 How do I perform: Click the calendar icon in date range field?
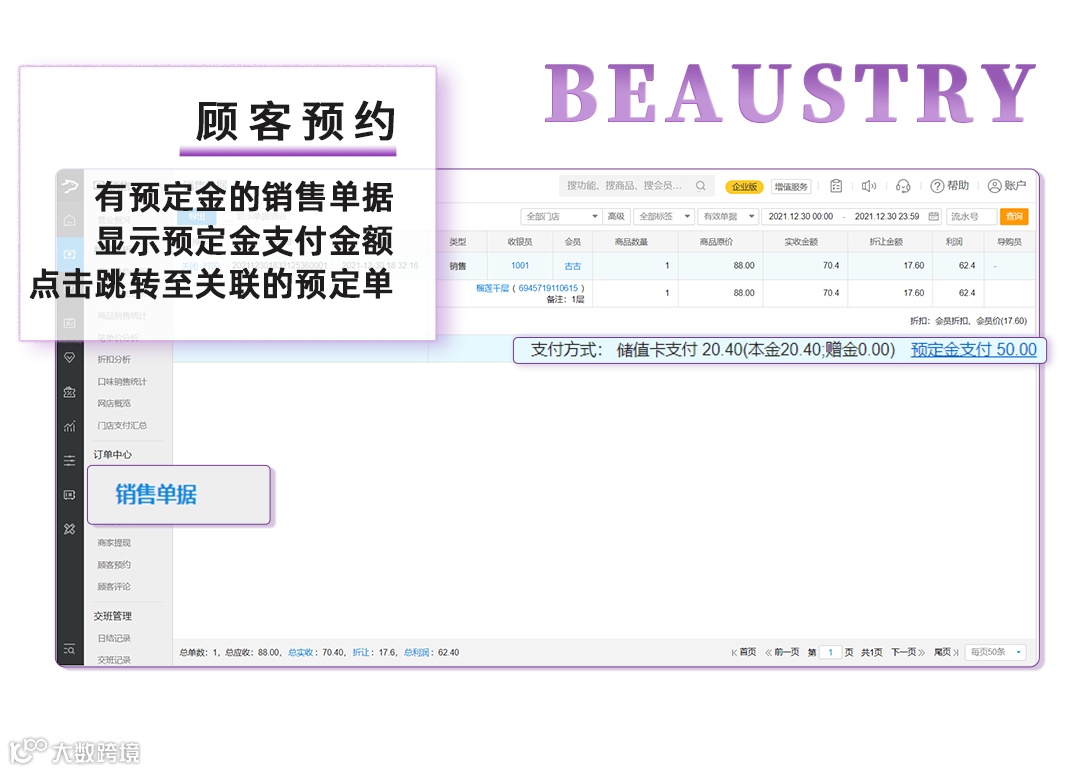(933, 216)
